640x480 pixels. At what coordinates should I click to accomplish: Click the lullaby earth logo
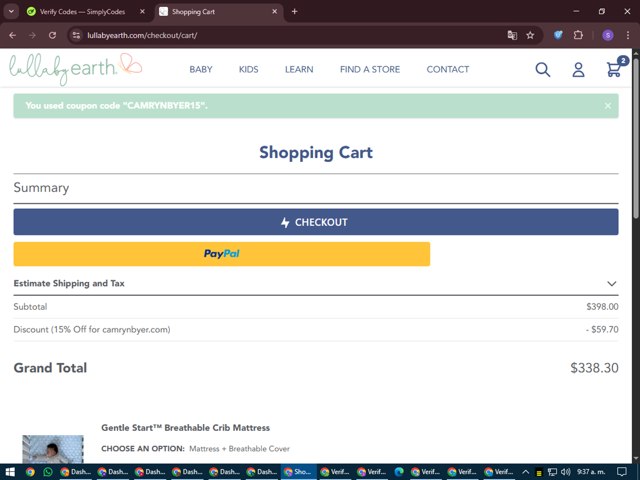click(x=76, y=69)
